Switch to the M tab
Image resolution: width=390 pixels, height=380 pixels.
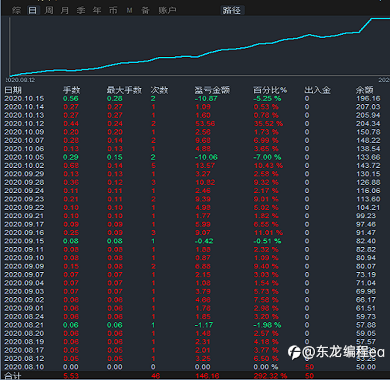click(x=129, y=11)
